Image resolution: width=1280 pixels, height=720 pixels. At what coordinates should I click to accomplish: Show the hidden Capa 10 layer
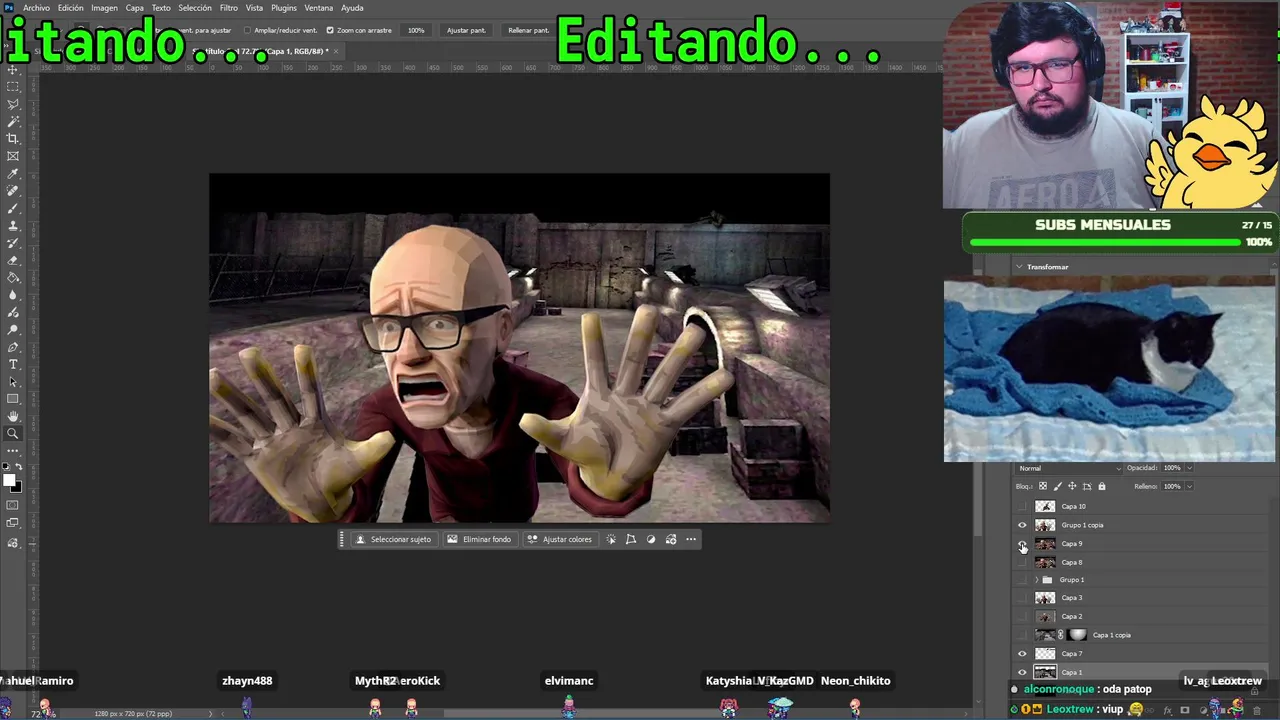coord(1022,507)
